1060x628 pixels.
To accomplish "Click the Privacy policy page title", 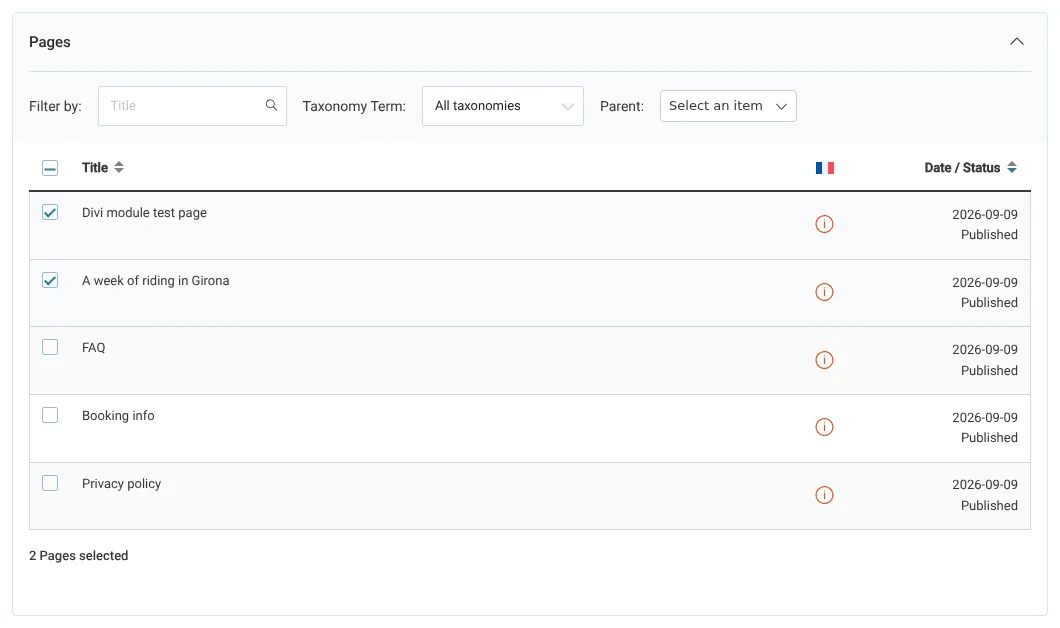I will pyautogui.click(x=122, y=483).
